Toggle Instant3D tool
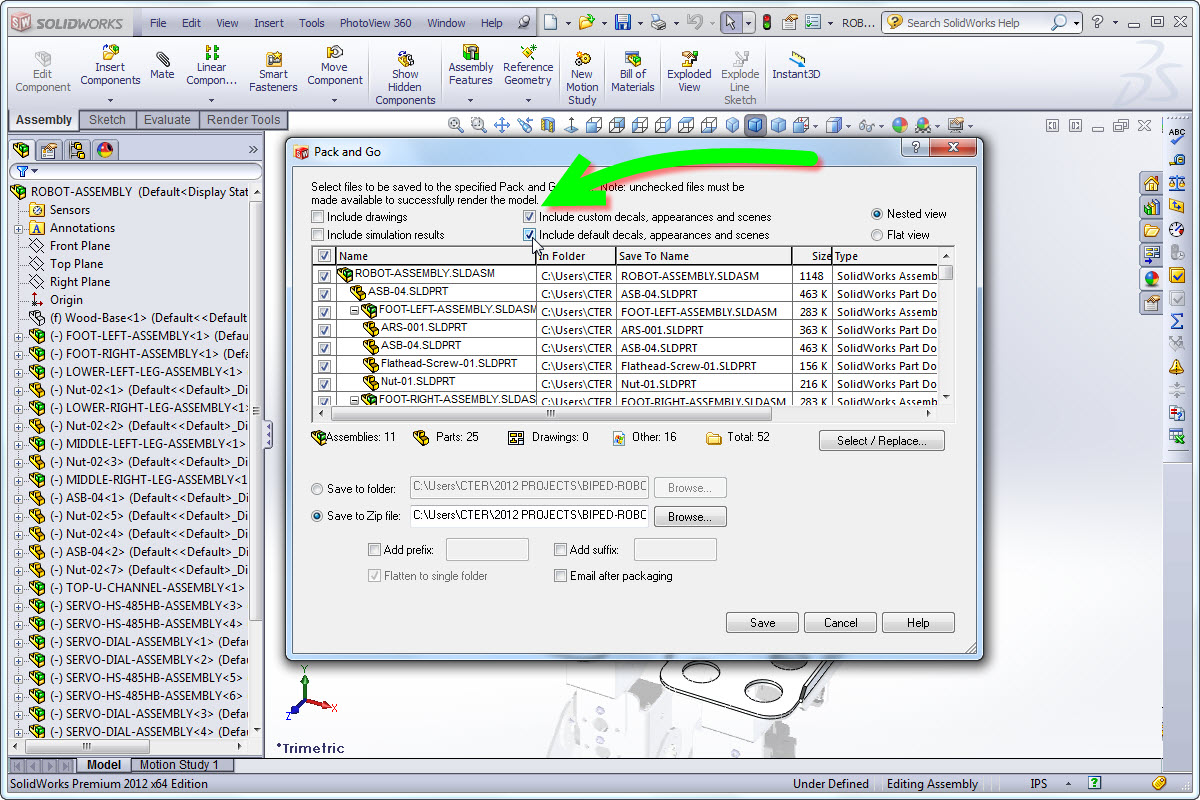Screen dimensions: 1200x800 pyautogui.click(x=796, y=65)
